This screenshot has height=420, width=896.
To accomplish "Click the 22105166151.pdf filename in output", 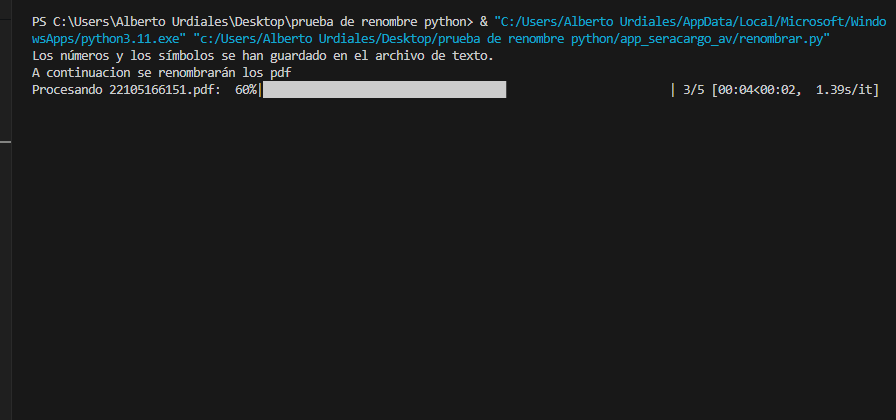I will click(x=162, y=90).
